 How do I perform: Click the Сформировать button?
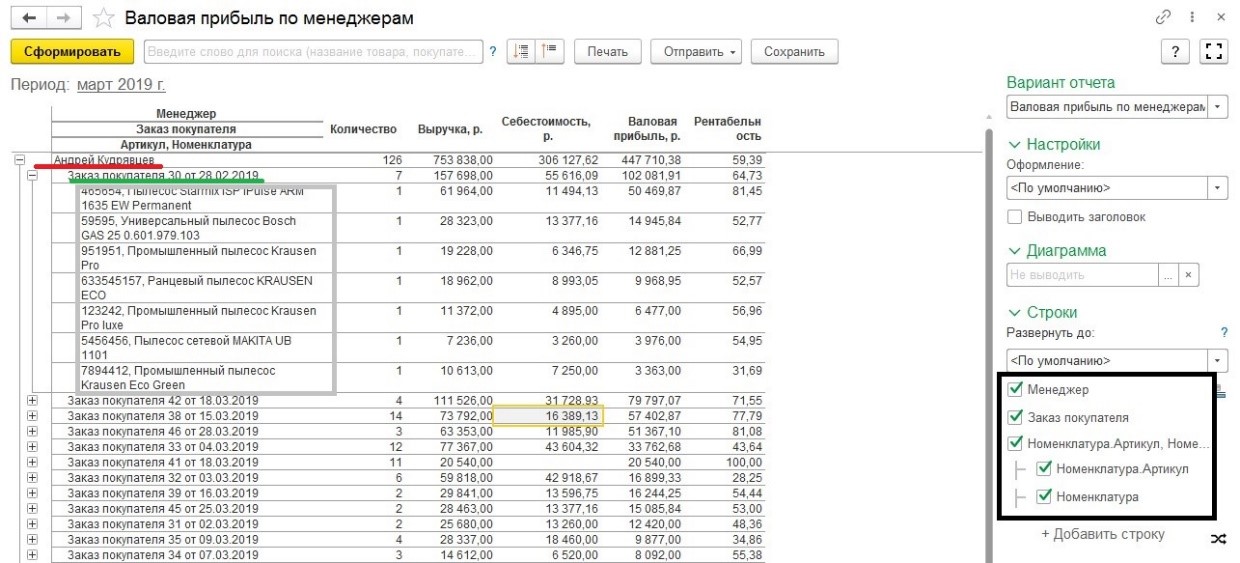click(72, 52)
